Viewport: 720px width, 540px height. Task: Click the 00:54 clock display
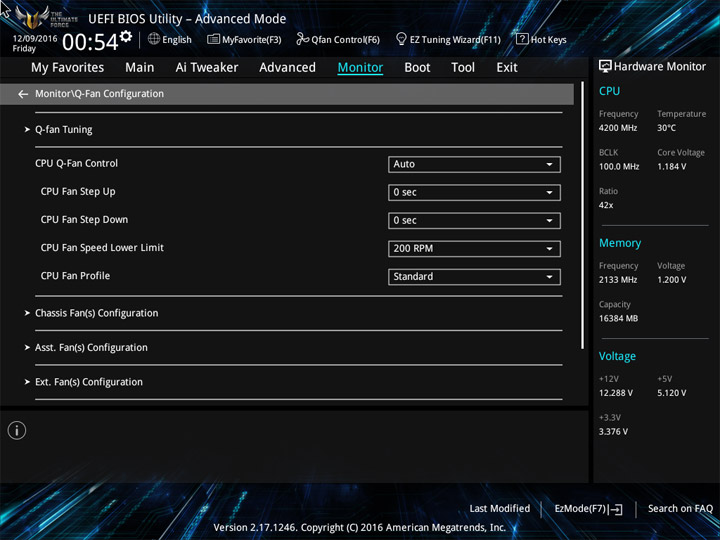coord(90,42)
